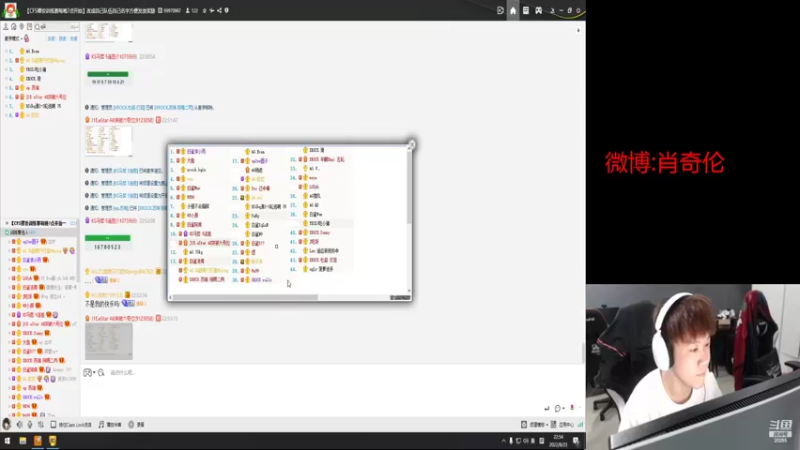This screenshot has width=800, height=450.
Task: Open the mic order mode dropdown
Action: [x=16, y=39]
